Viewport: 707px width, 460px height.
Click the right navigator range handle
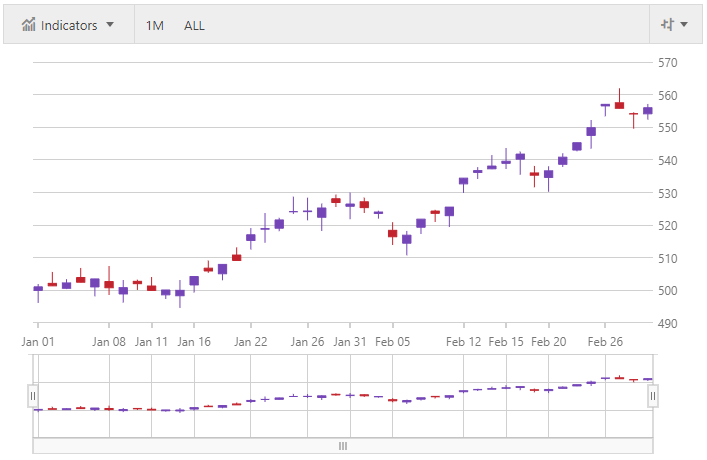tap(653, 397)
